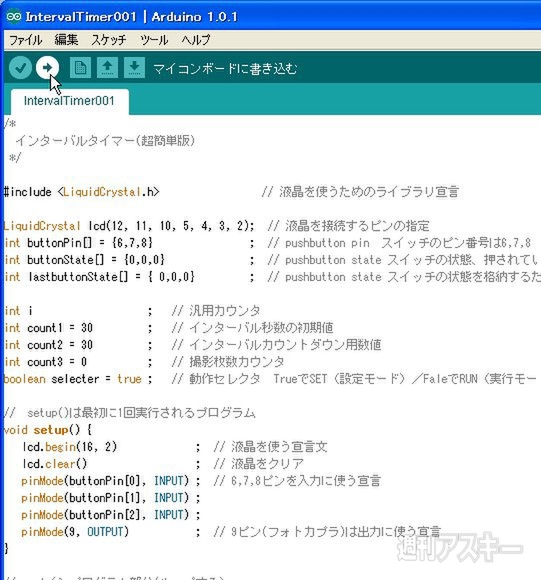Click the setup()は最初に1回実行される comment line
The image size is (541, 580).
pyautogui.click(x=130, y=413)
